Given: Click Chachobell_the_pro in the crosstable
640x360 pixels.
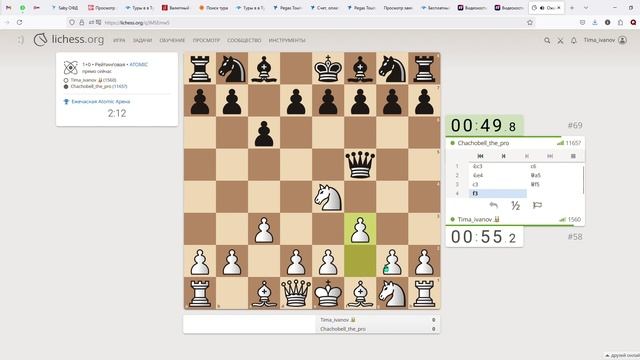Looking at the screenshot, I should 343,329.
